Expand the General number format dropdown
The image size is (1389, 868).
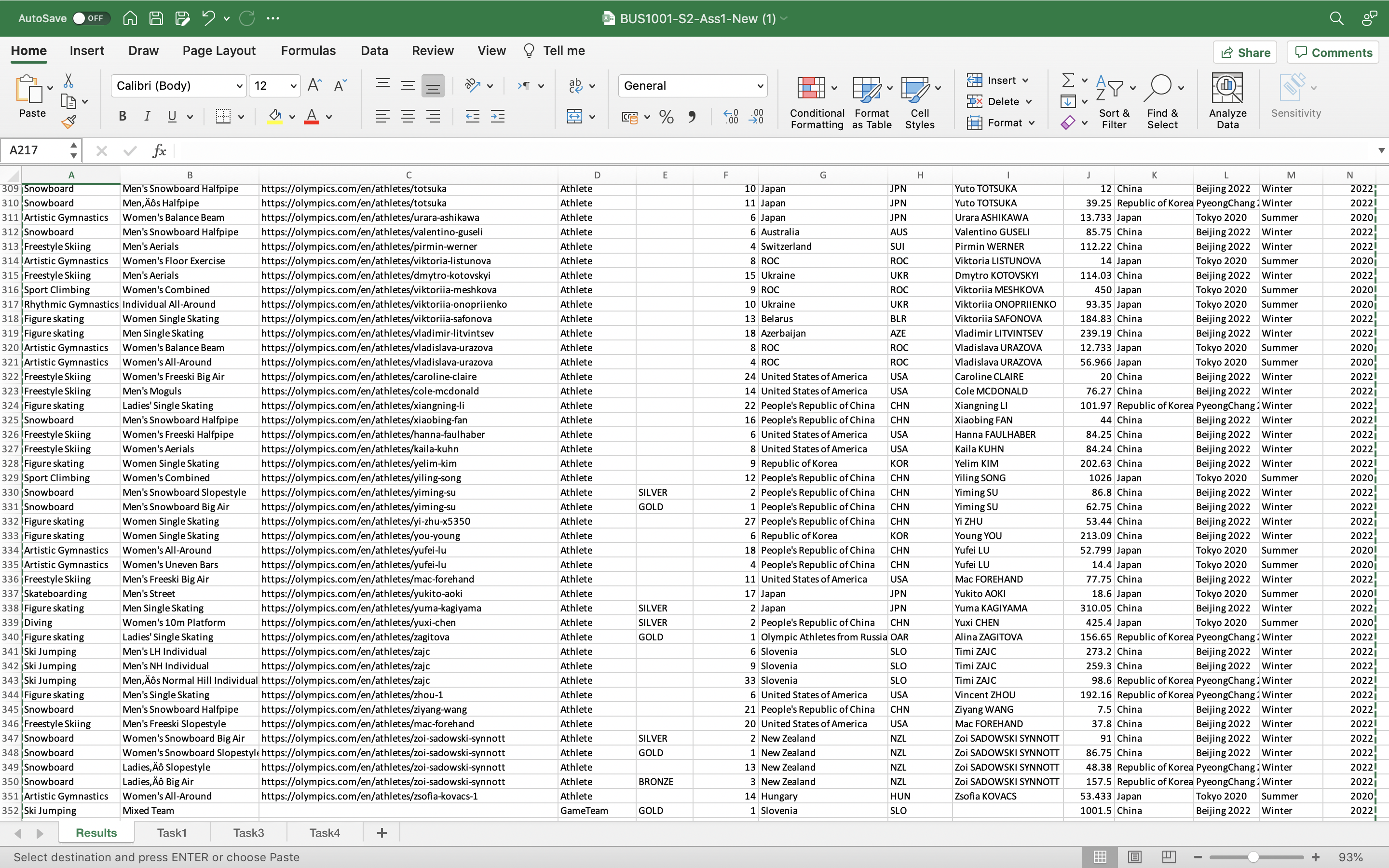tap(760, 86)
